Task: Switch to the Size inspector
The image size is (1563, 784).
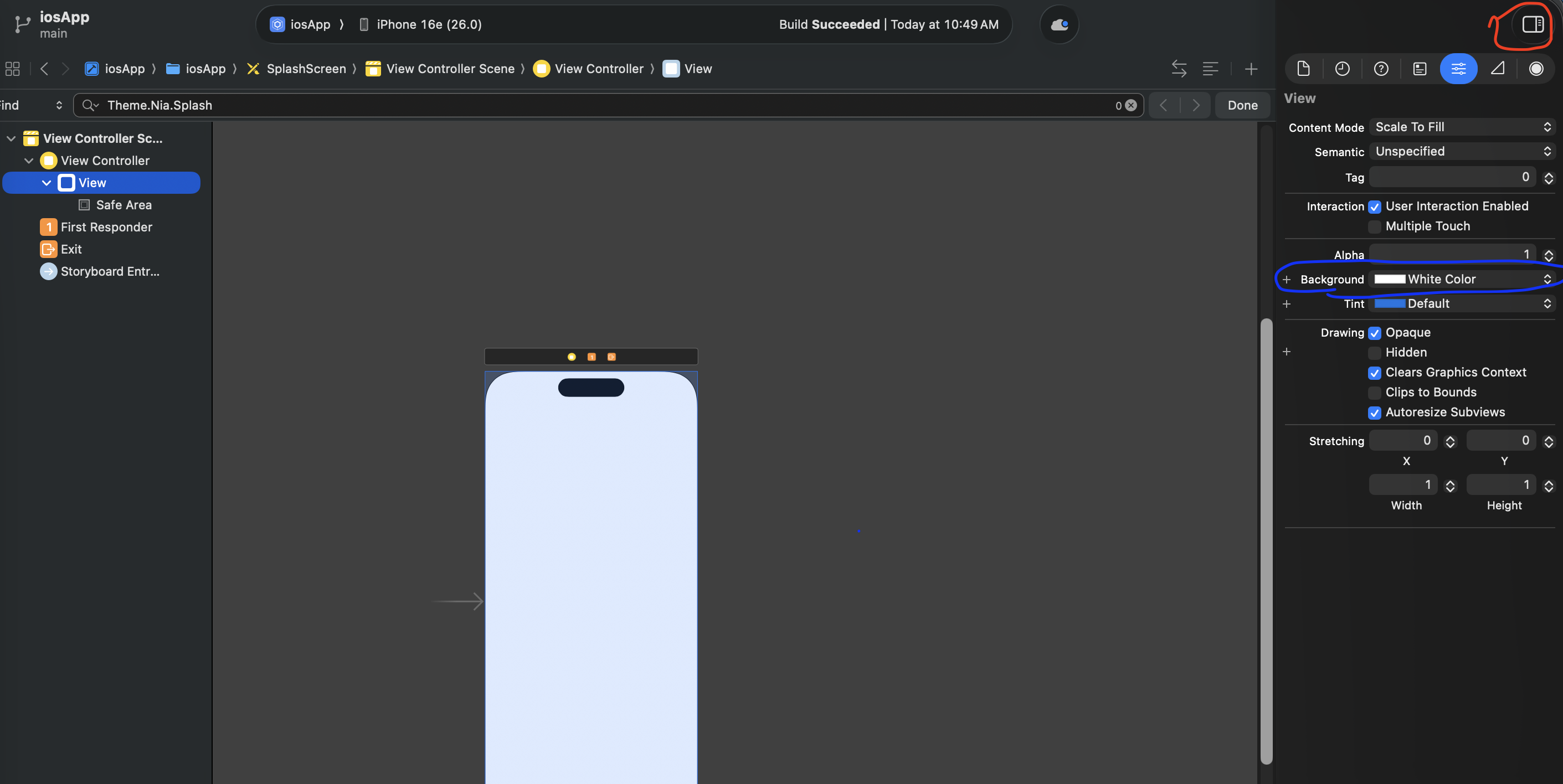Action: click(1497, 69)
